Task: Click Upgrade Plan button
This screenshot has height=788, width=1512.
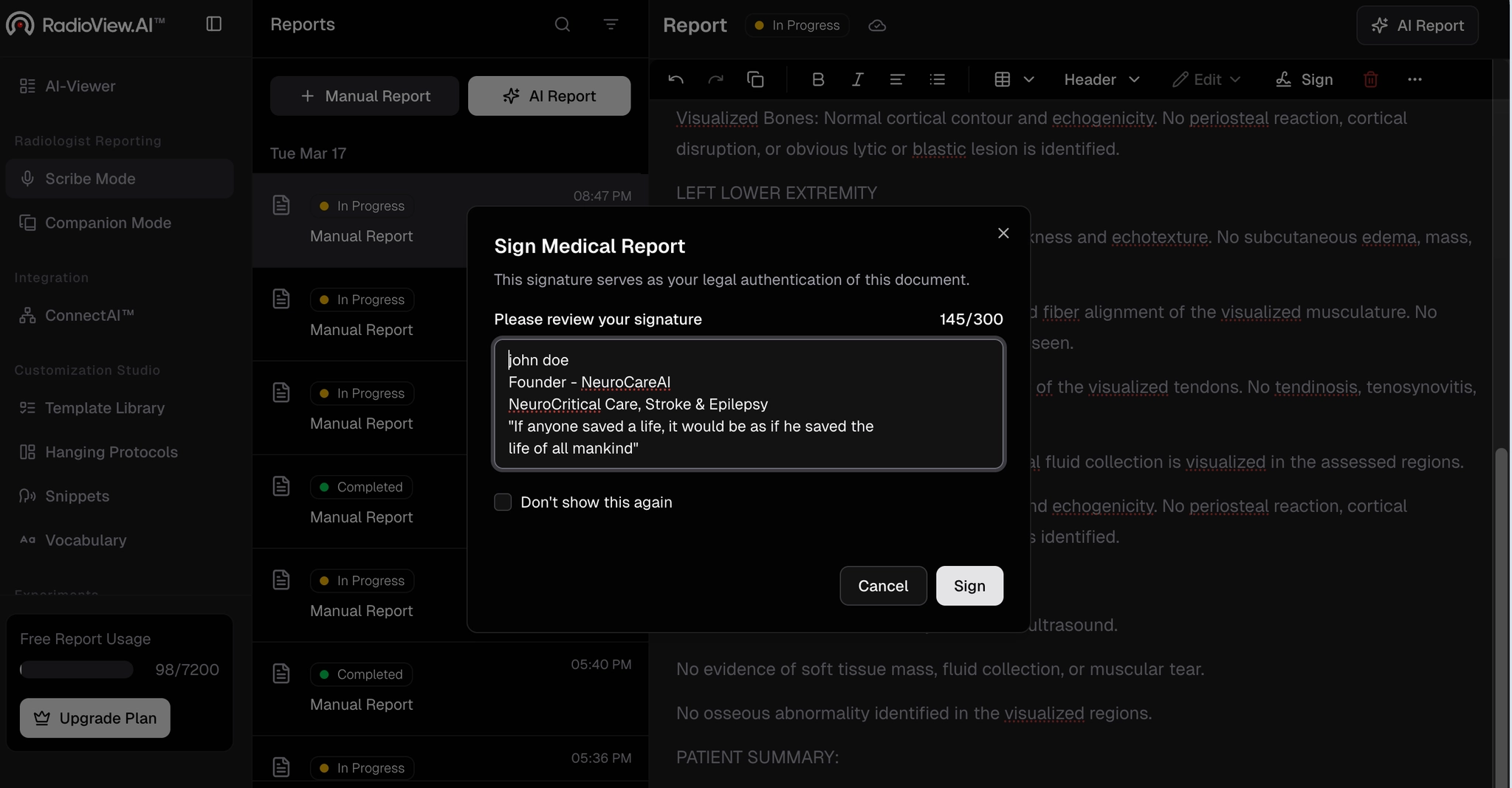Action: (95, 718)
